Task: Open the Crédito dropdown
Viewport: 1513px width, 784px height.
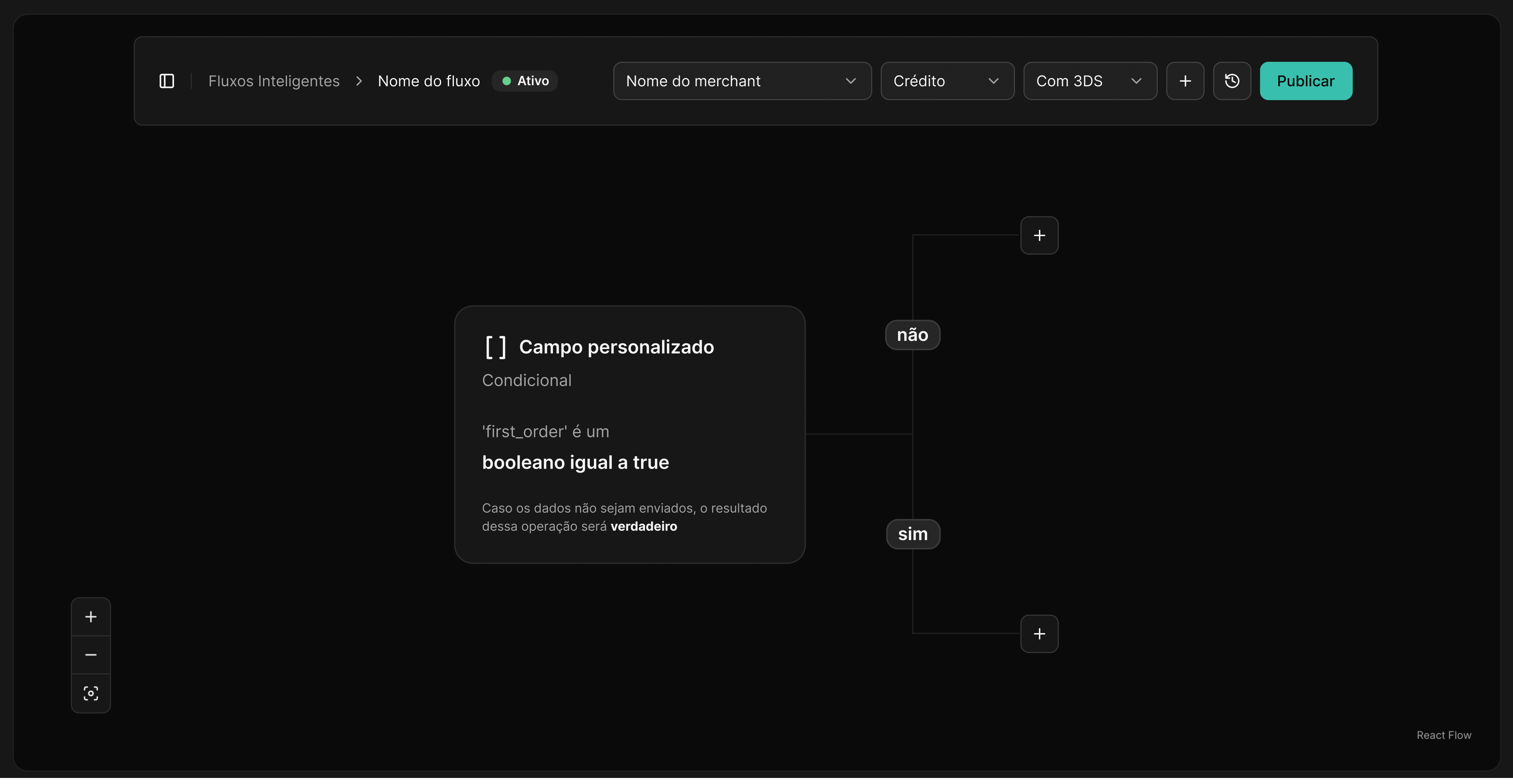Action: click(947, 81)
